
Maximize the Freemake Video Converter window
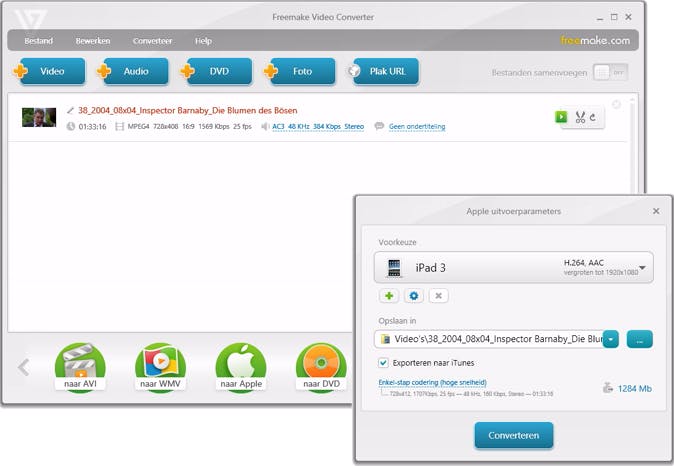pos(614,17)
